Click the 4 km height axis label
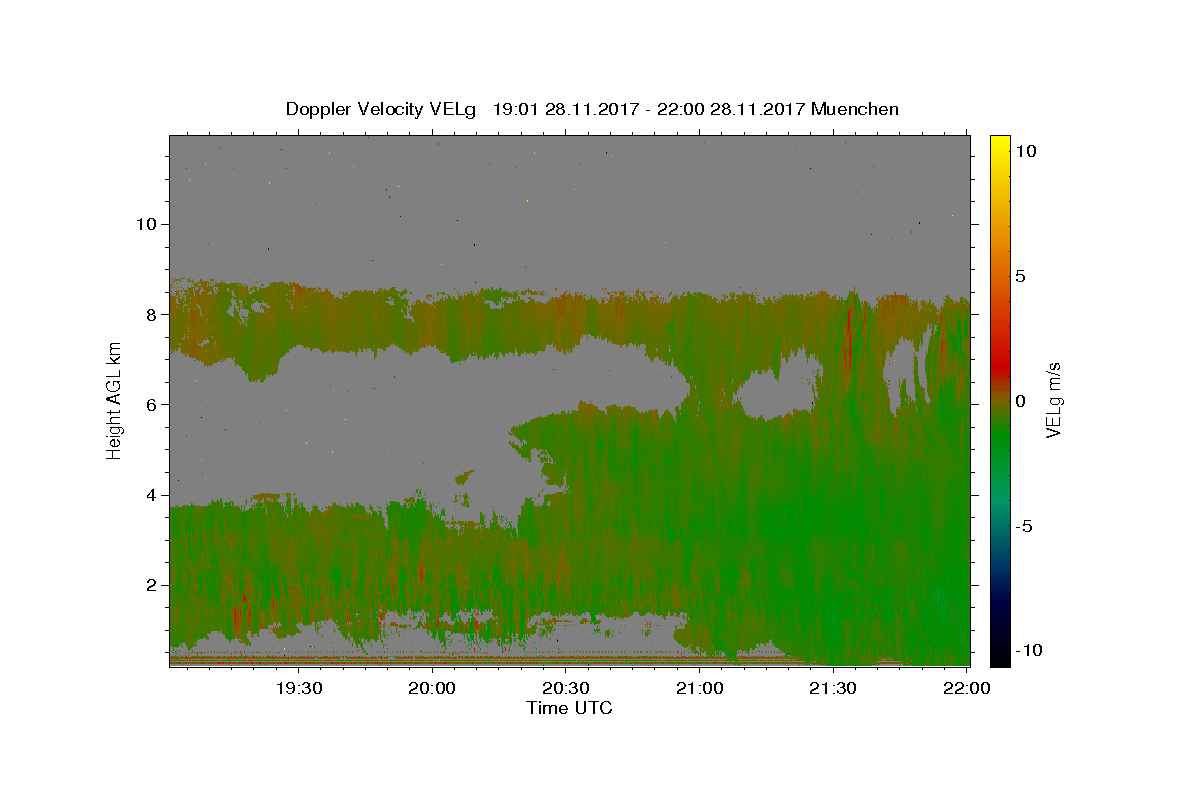Viewport: 1200px width, 800px height. tap(150, 495)
